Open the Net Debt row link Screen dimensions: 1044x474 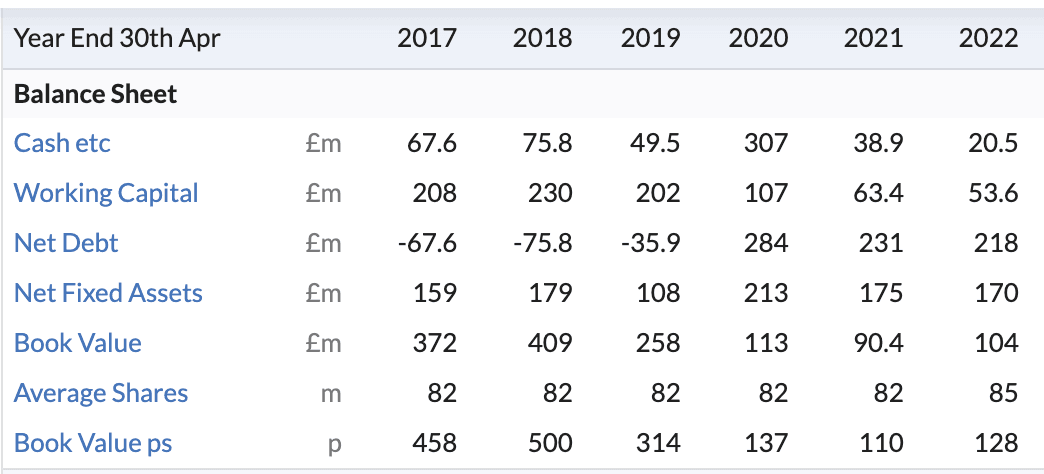66,243
